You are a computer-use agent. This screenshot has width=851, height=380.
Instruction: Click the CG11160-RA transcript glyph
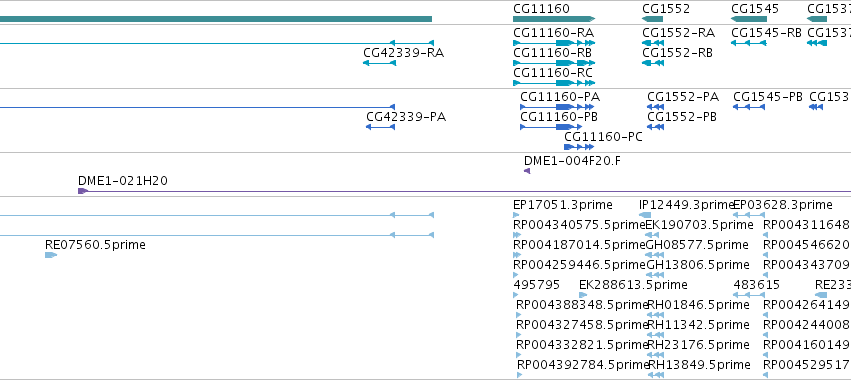click(x=554, y=43)
